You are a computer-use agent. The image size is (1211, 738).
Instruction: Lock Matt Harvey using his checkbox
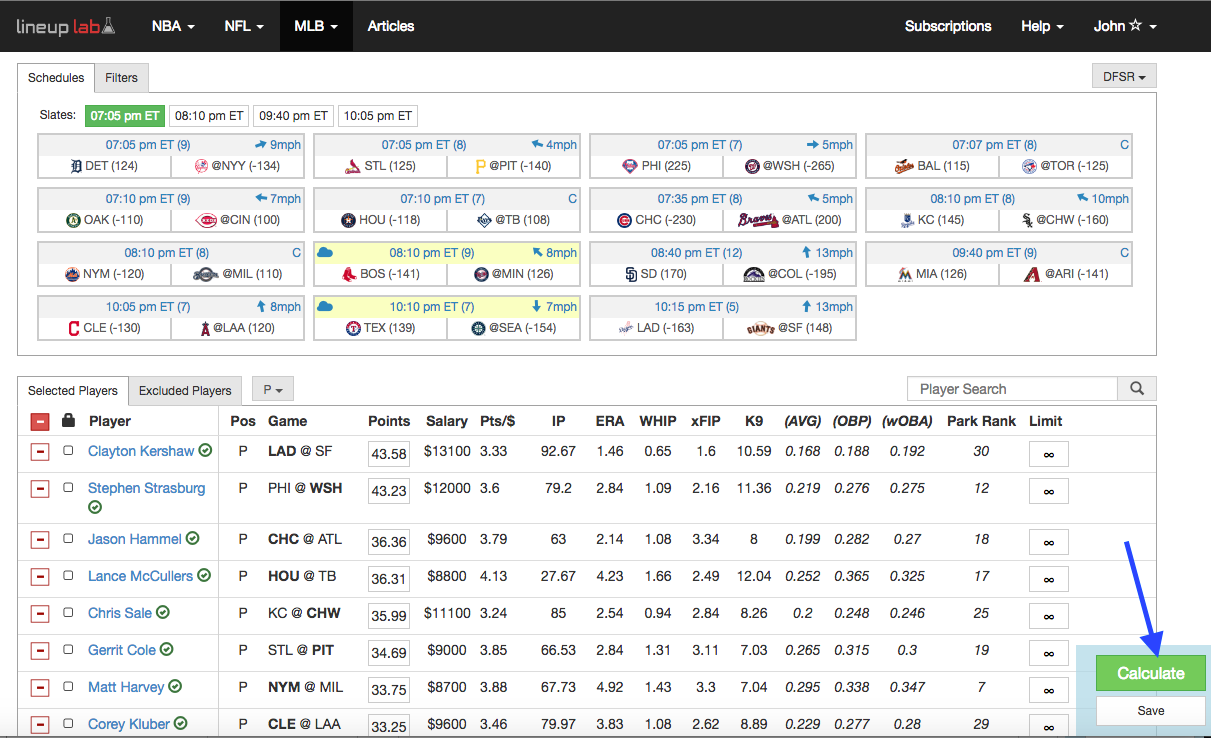coord(68,687)
